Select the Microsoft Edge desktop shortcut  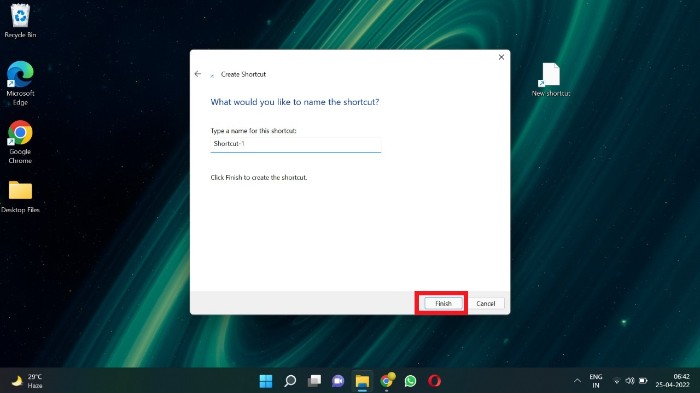pos(20,83)
